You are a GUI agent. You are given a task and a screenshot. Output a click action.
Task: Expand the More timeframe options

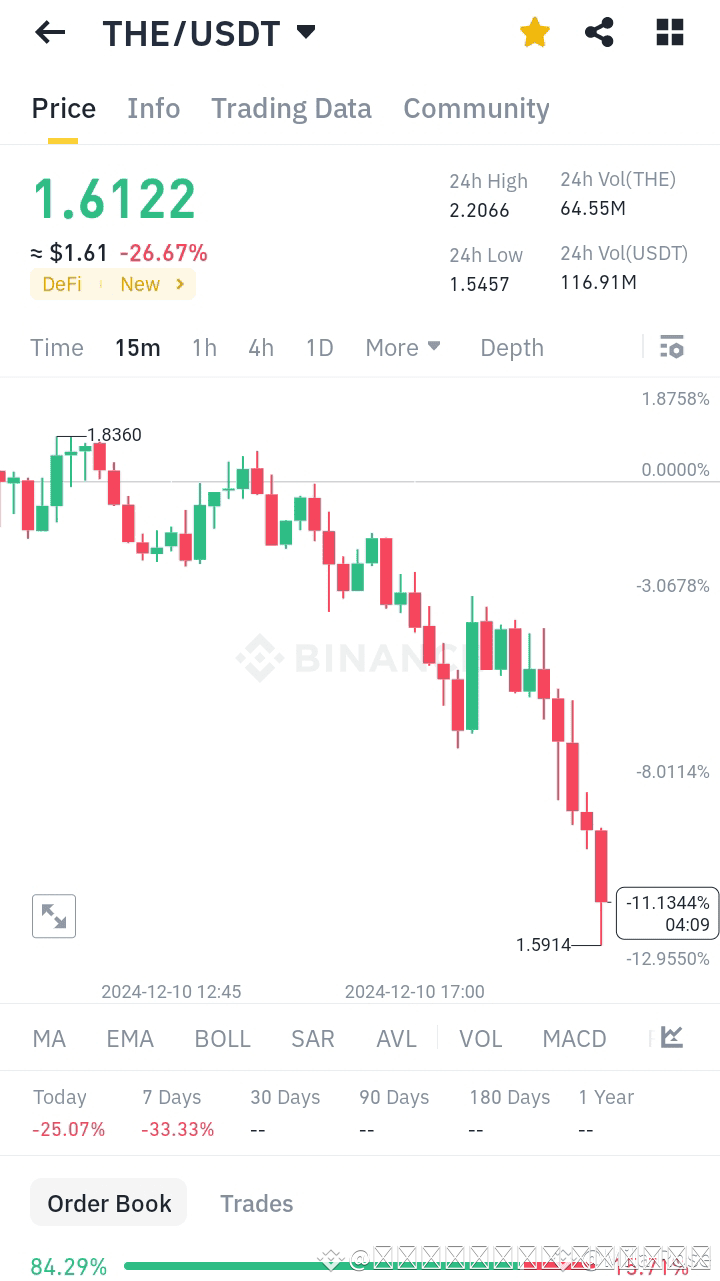click(x=403, y=347)
